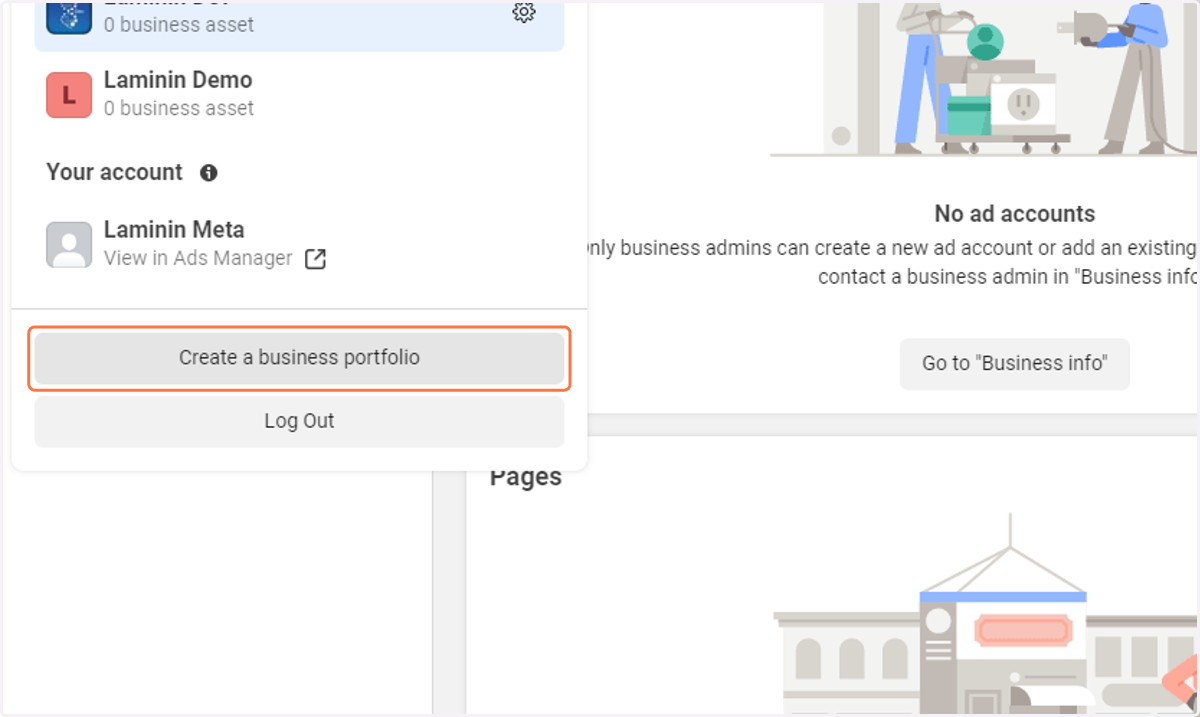Click "0 business asset" under Laminin Demo
Image resolution: width=1200 pixels, height=717 pixels.
179,108
